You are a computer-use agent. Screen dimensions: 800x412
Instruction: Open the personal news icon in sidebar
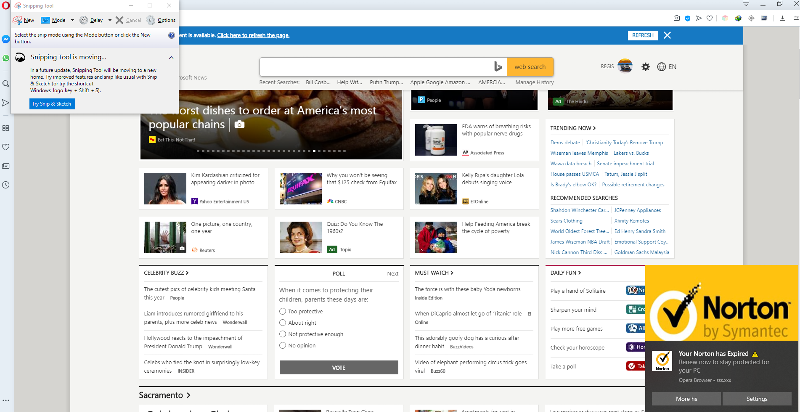click(x=6, y=166)
